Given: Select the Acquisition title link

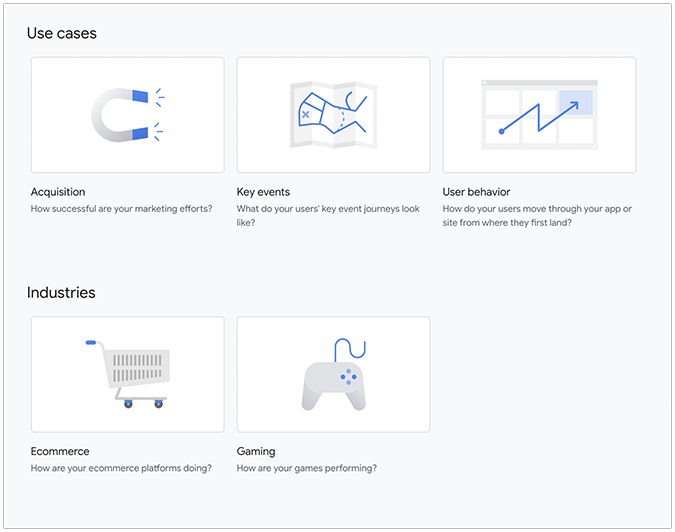Looking at the screenshot, I should click(x=58, y=192).
